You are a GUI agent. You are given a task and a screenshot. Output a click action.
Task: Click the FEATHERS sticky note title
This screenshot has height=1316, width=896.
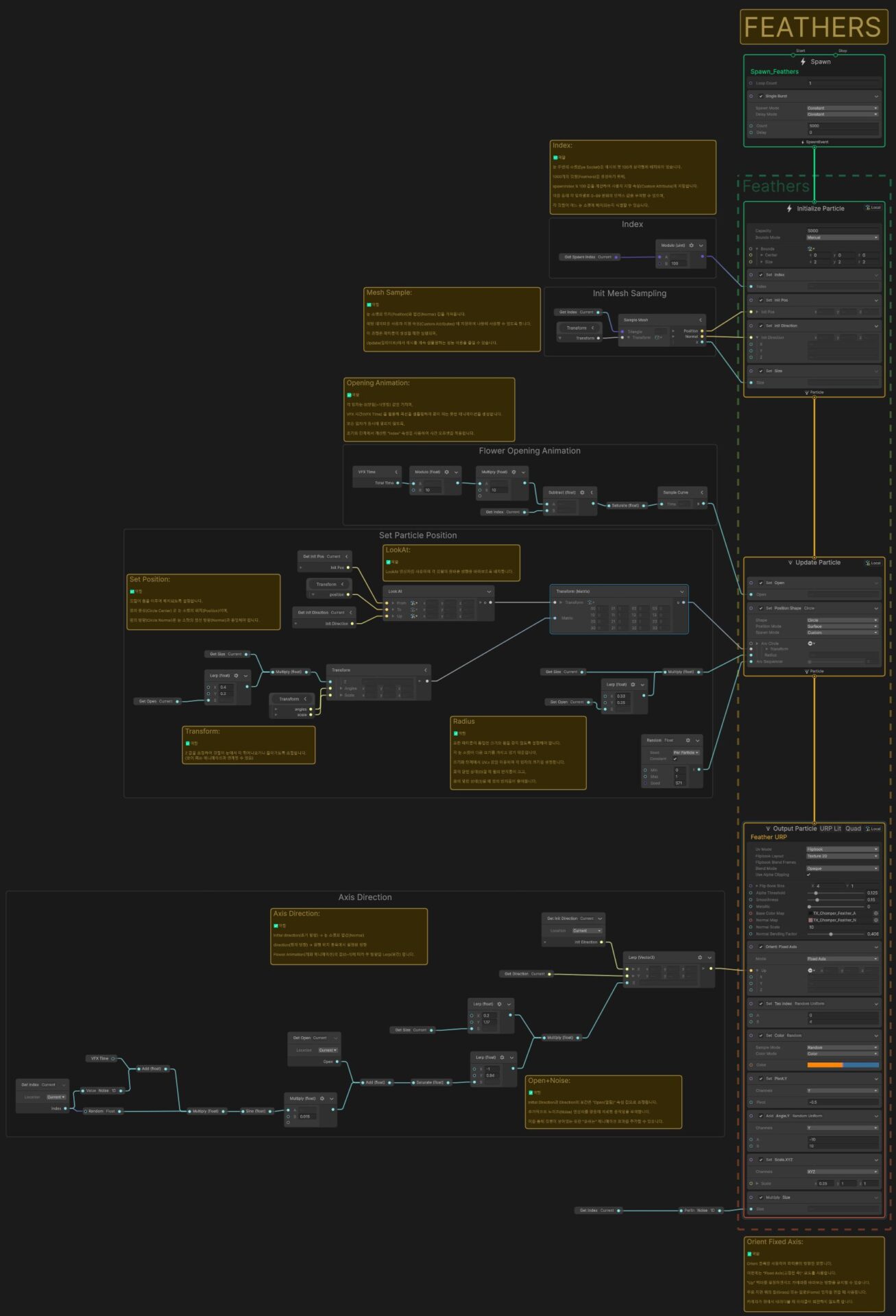click(x=812, y=27)
